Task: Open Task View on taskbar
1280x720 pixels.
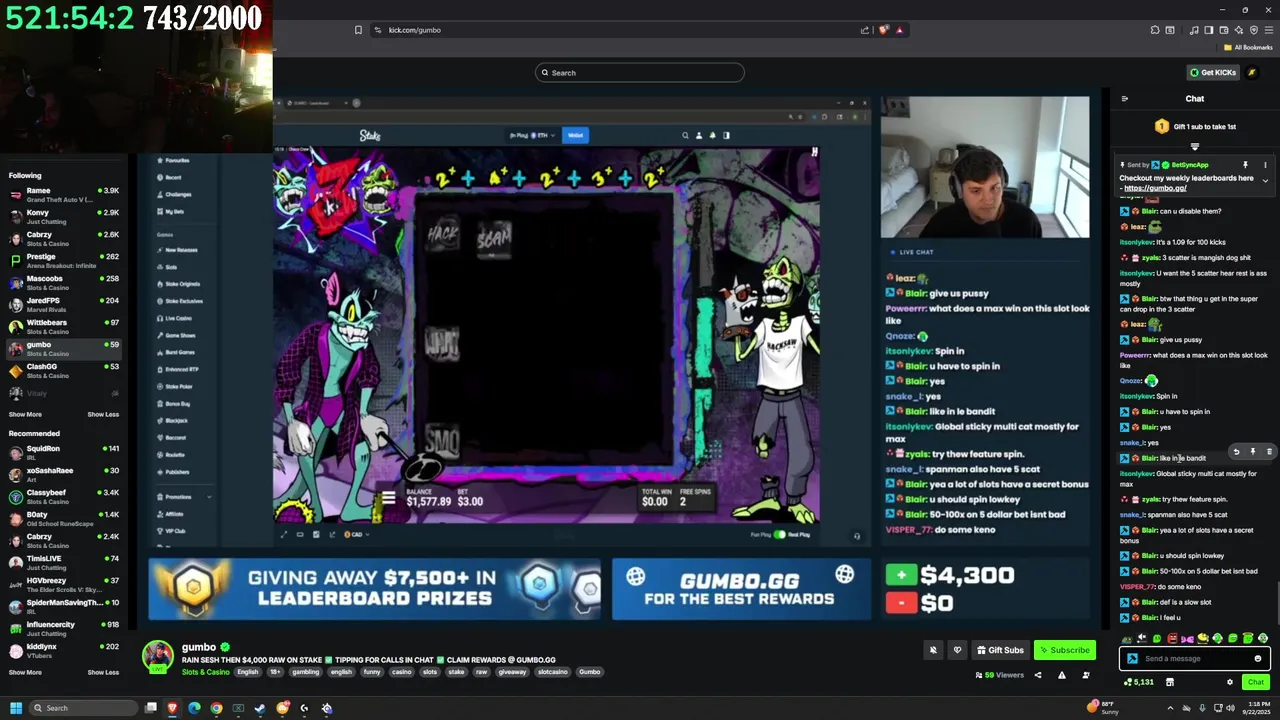Action: [x=150, y=708]
